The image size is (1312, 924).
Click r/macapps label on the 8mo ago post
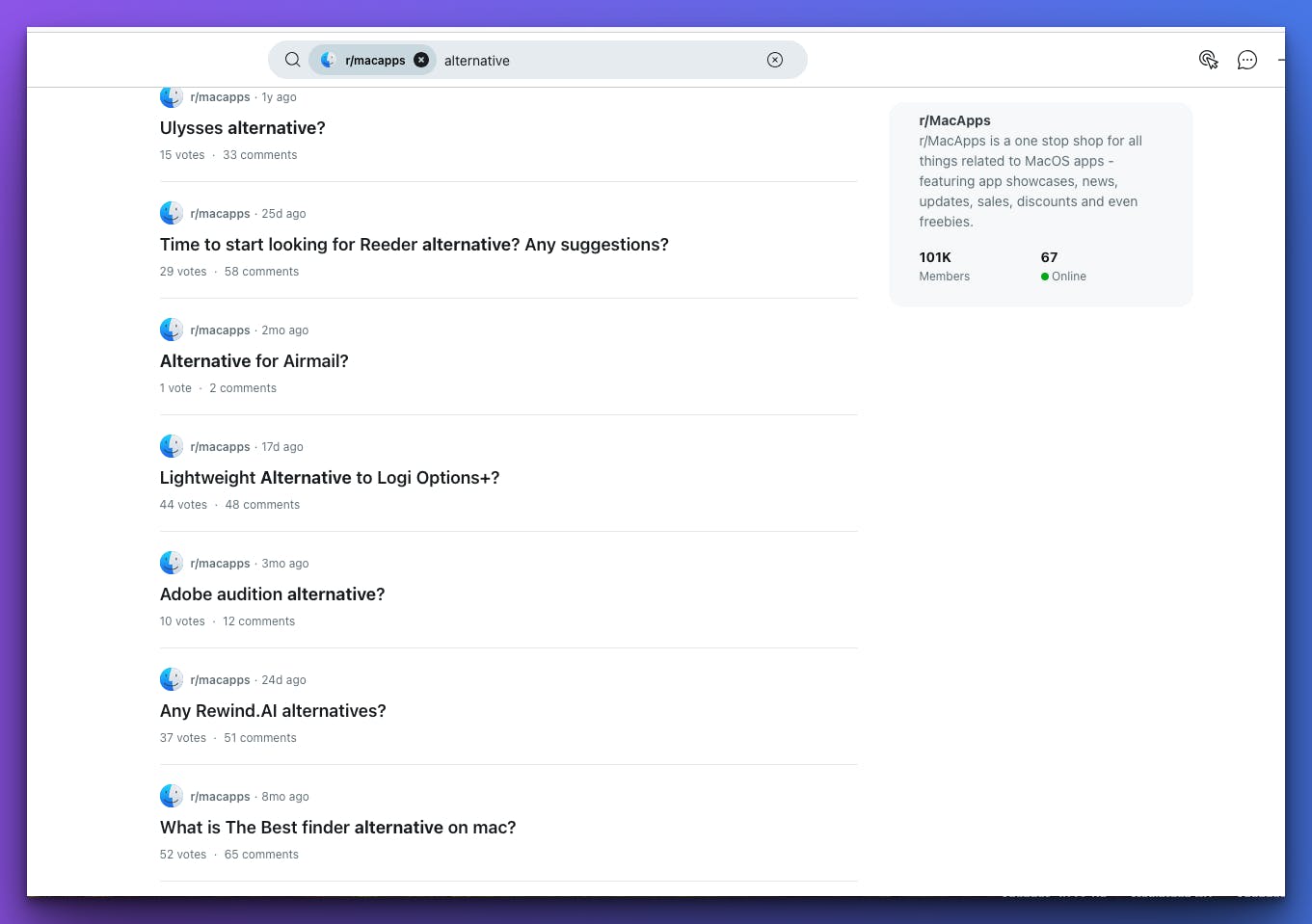pyautogui.click(x=220, y=797)
